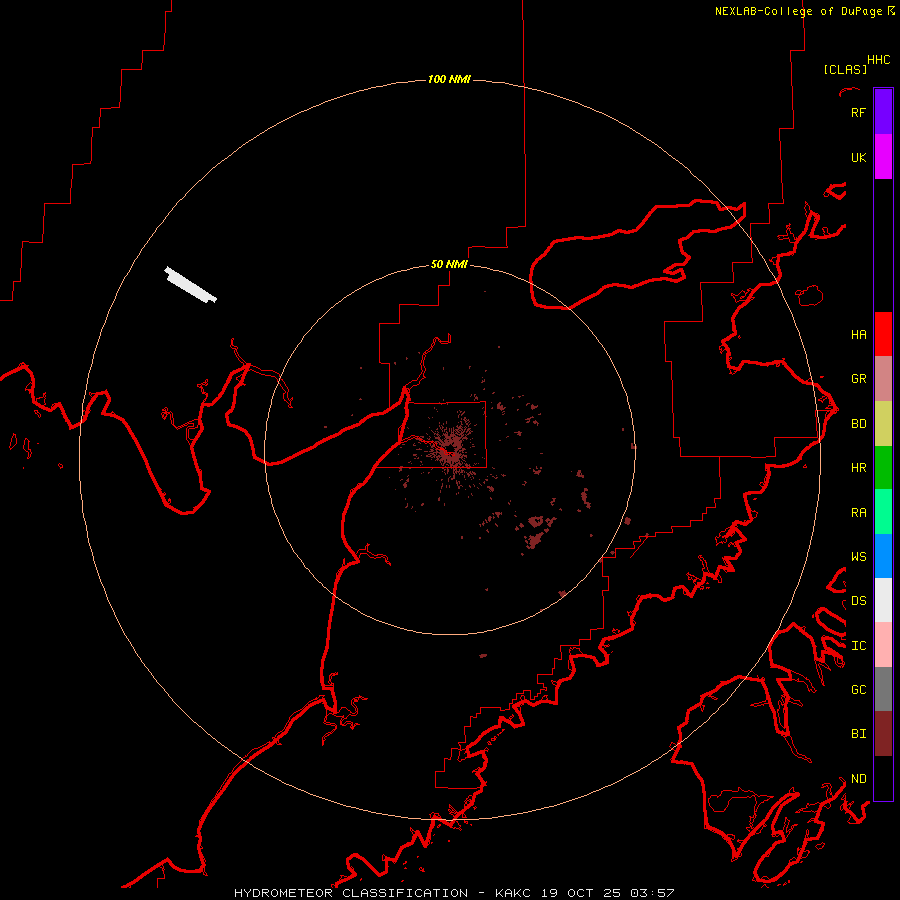Click the 'DS' legend label
Viewport: 900px width, 900px height.
(859, 601)
